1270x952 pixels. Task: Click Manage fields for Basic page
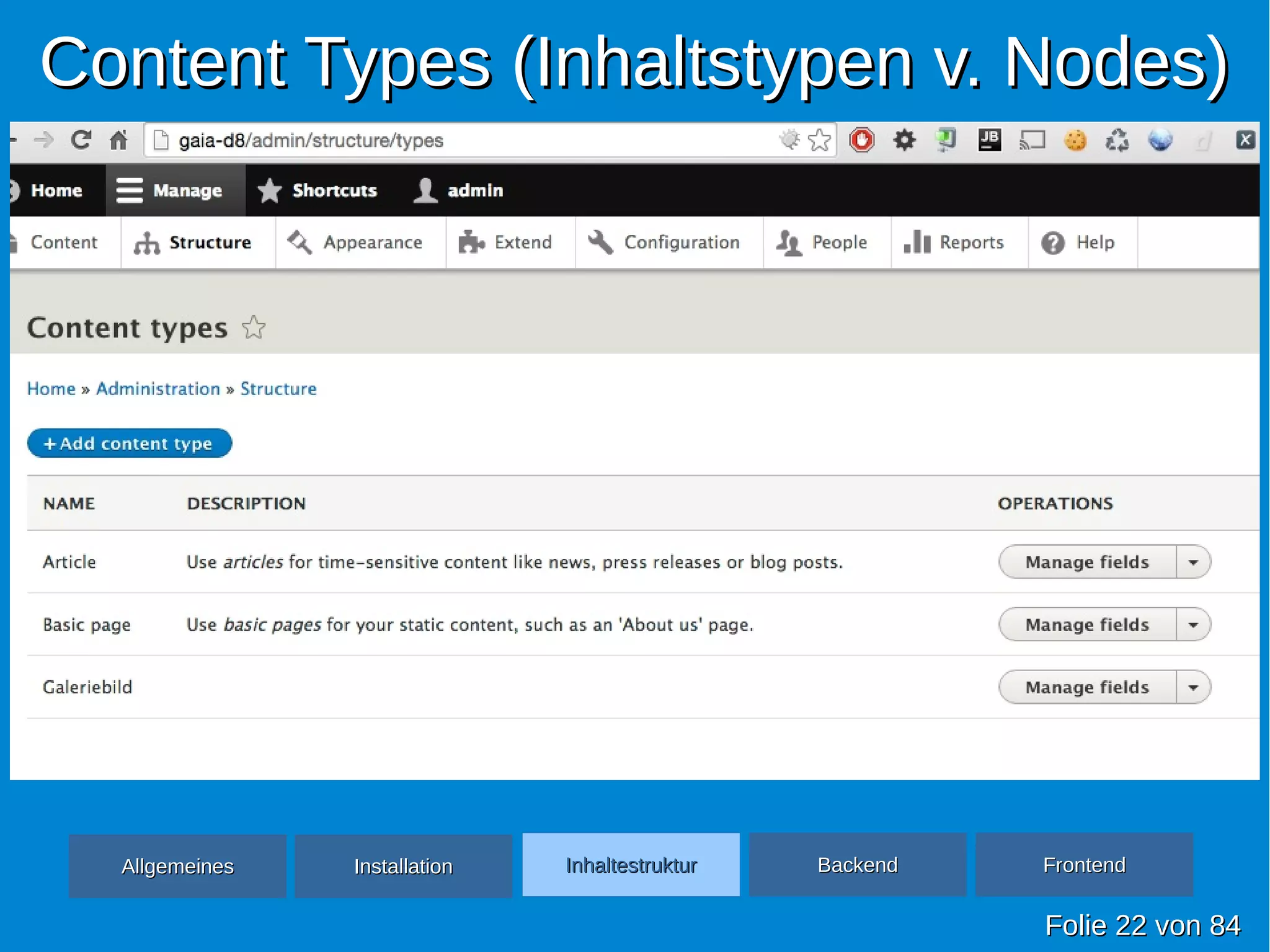[x=1087, y=625]
